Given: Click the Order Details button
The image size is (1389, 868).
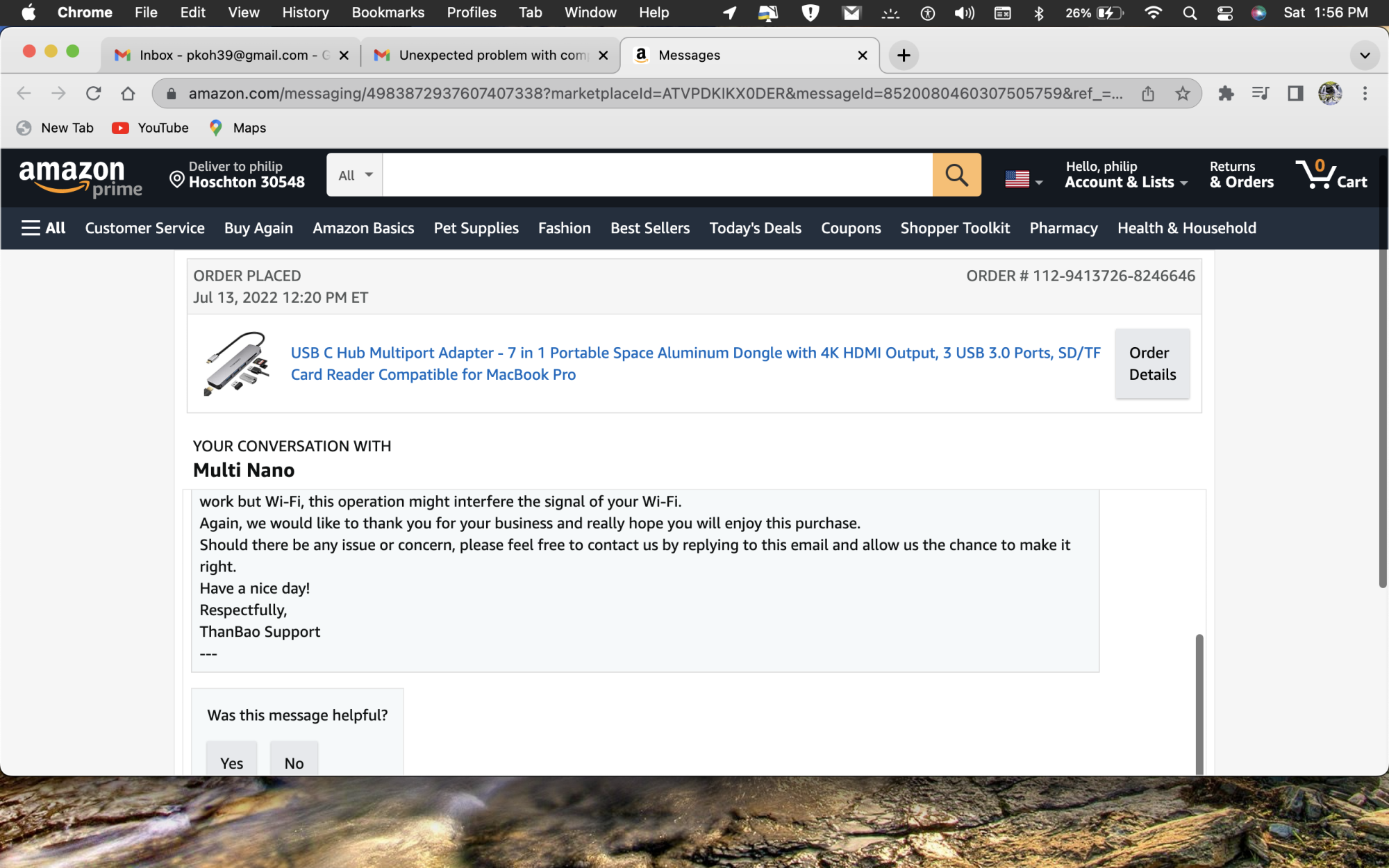Looking at the screenshot, I should [x=1152, y=363].
